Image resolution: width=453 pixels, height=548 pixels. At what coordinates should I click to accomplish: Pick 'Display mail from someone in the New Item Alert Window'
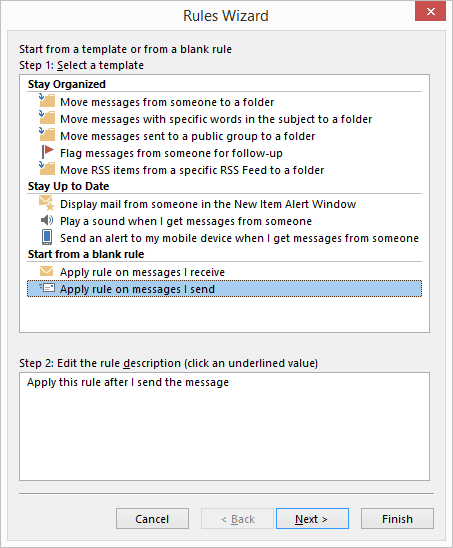[x=208, y=204]
